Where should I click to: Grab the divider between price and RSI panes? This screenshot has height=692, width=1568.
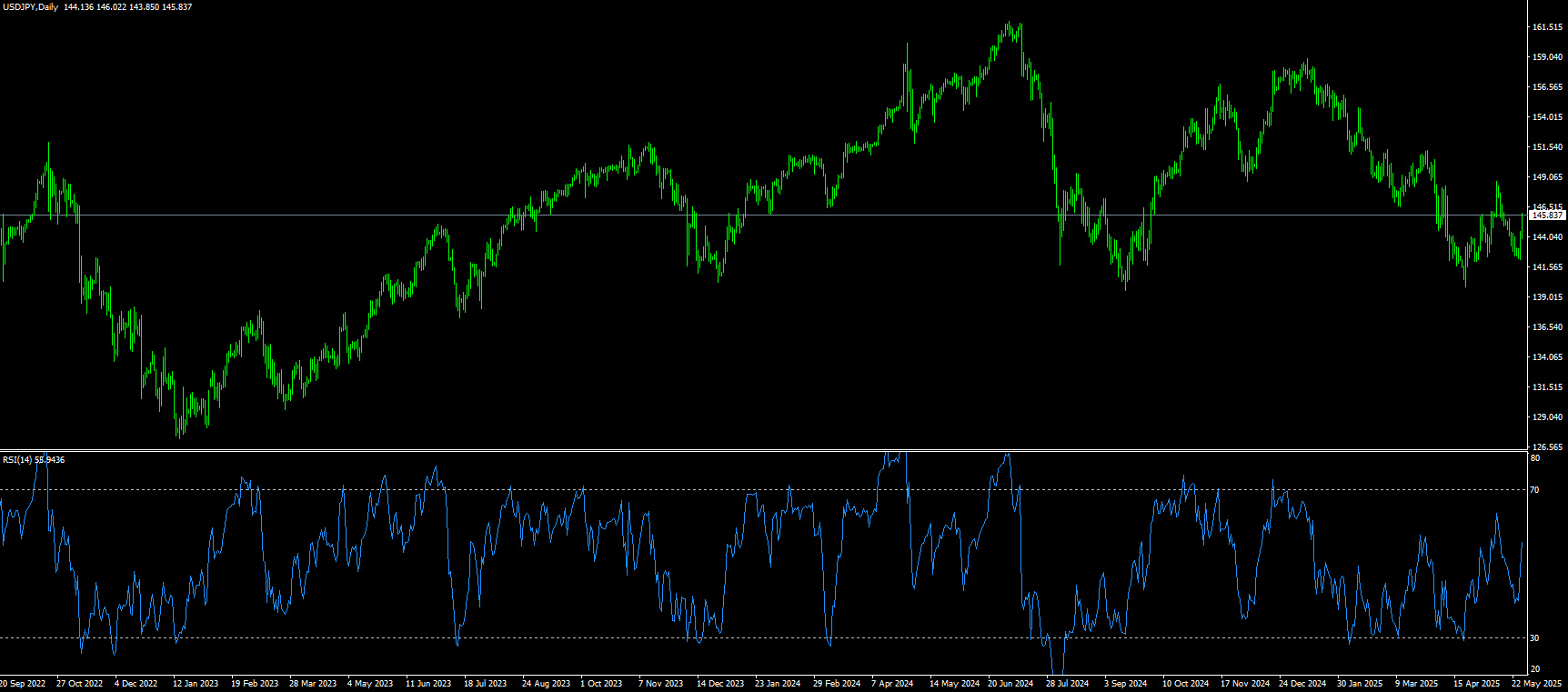(764, 450)
